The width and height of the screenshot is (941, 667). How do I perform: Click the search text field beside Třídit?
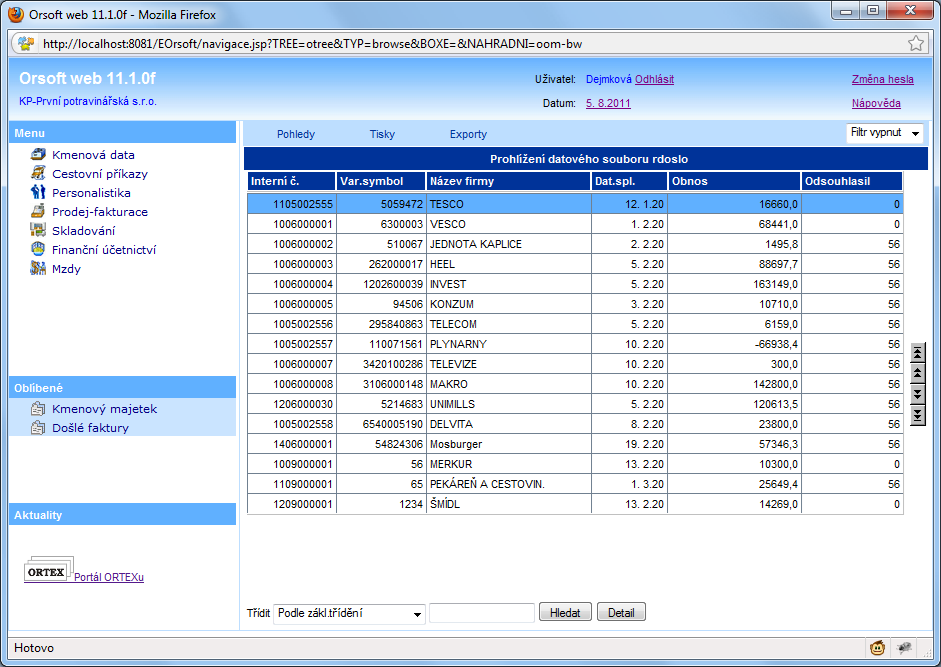481,613
